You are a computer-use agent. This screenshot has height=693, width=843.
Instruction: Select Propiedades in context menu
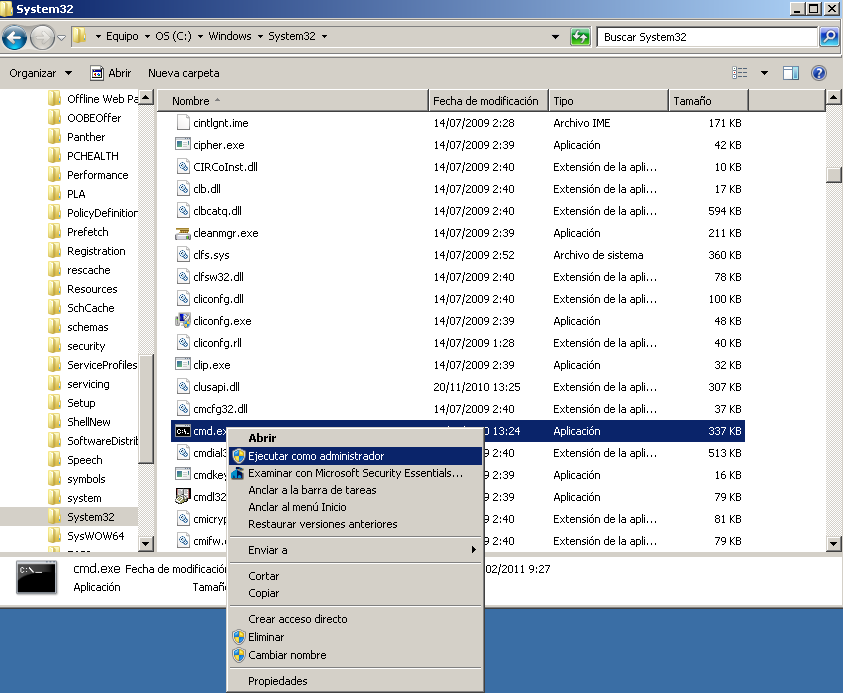click(x=278, y=681)
